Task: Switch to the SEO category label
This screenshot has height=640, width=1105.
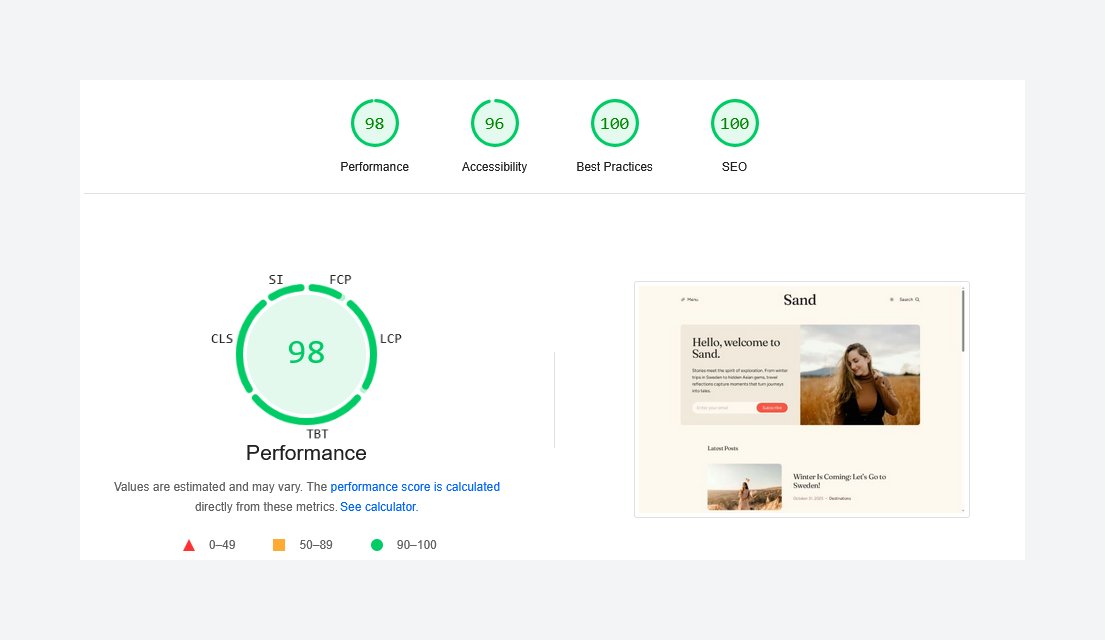Action: [734, 166]
